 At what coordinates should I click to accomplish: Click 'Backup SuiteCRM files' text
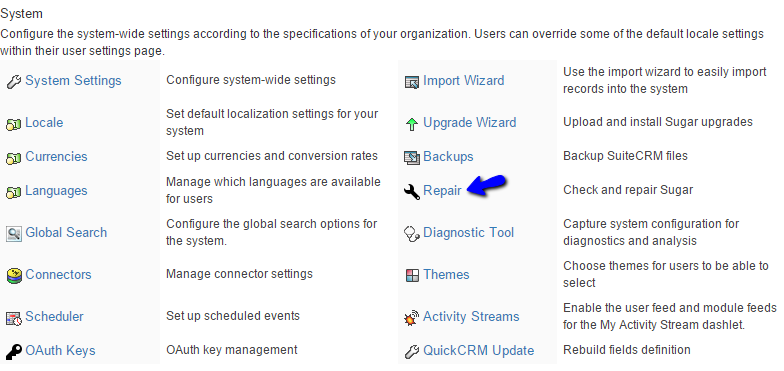pos(626,156)
